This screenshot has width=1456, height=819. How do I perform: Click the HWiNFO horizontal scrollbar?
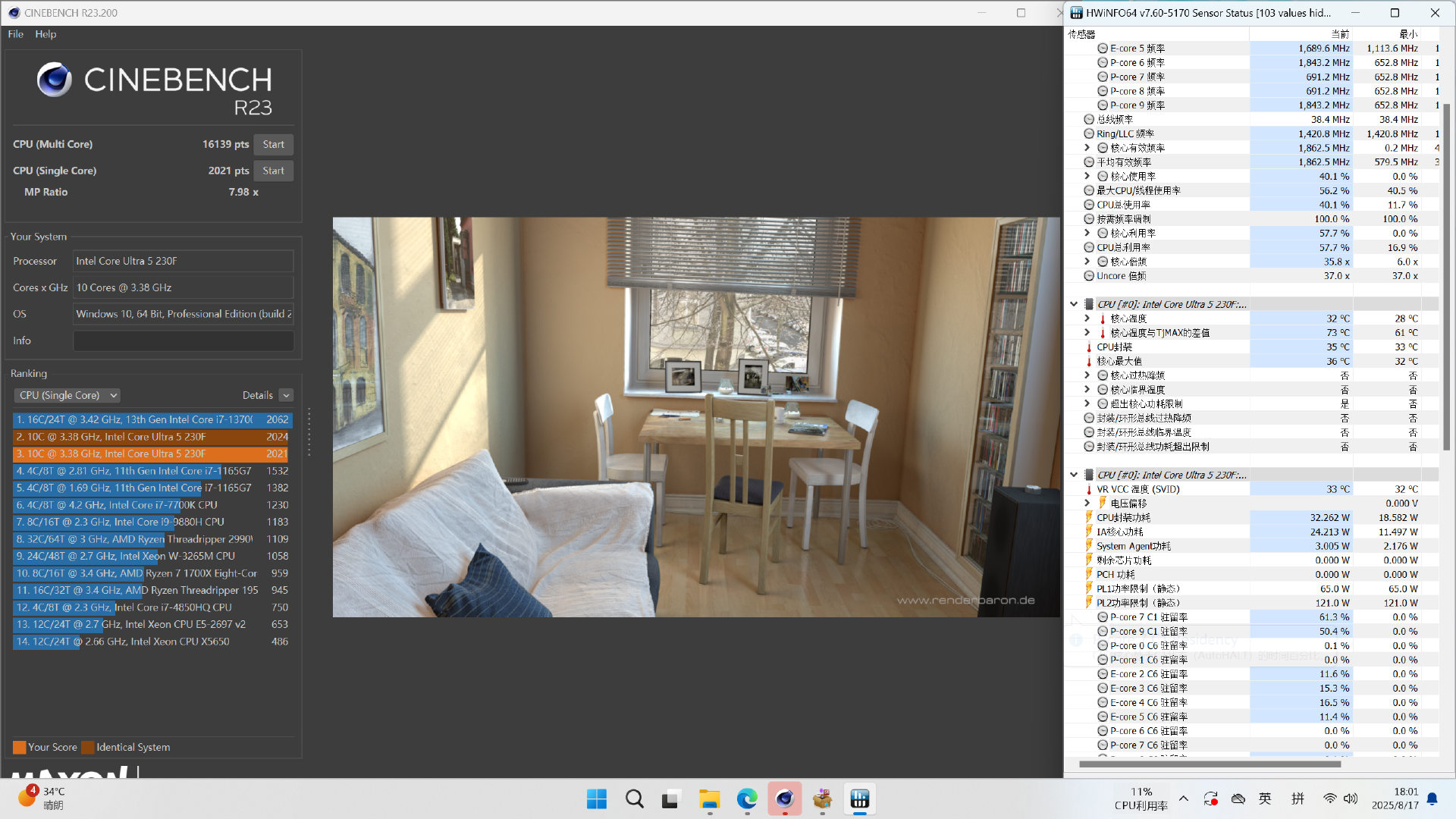click(1210, 764)
